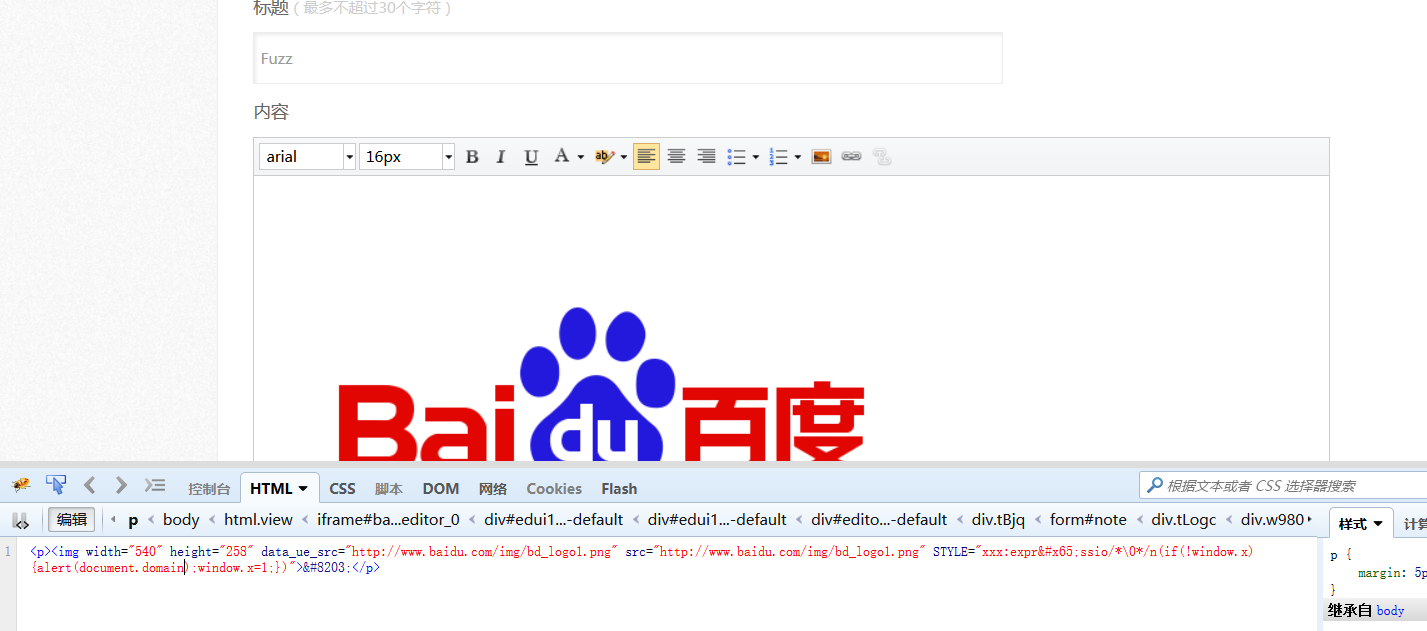Switch to the DOM tab
Image resolution: width=1427 pixels, height=631 pixels.
coord(440,489)
